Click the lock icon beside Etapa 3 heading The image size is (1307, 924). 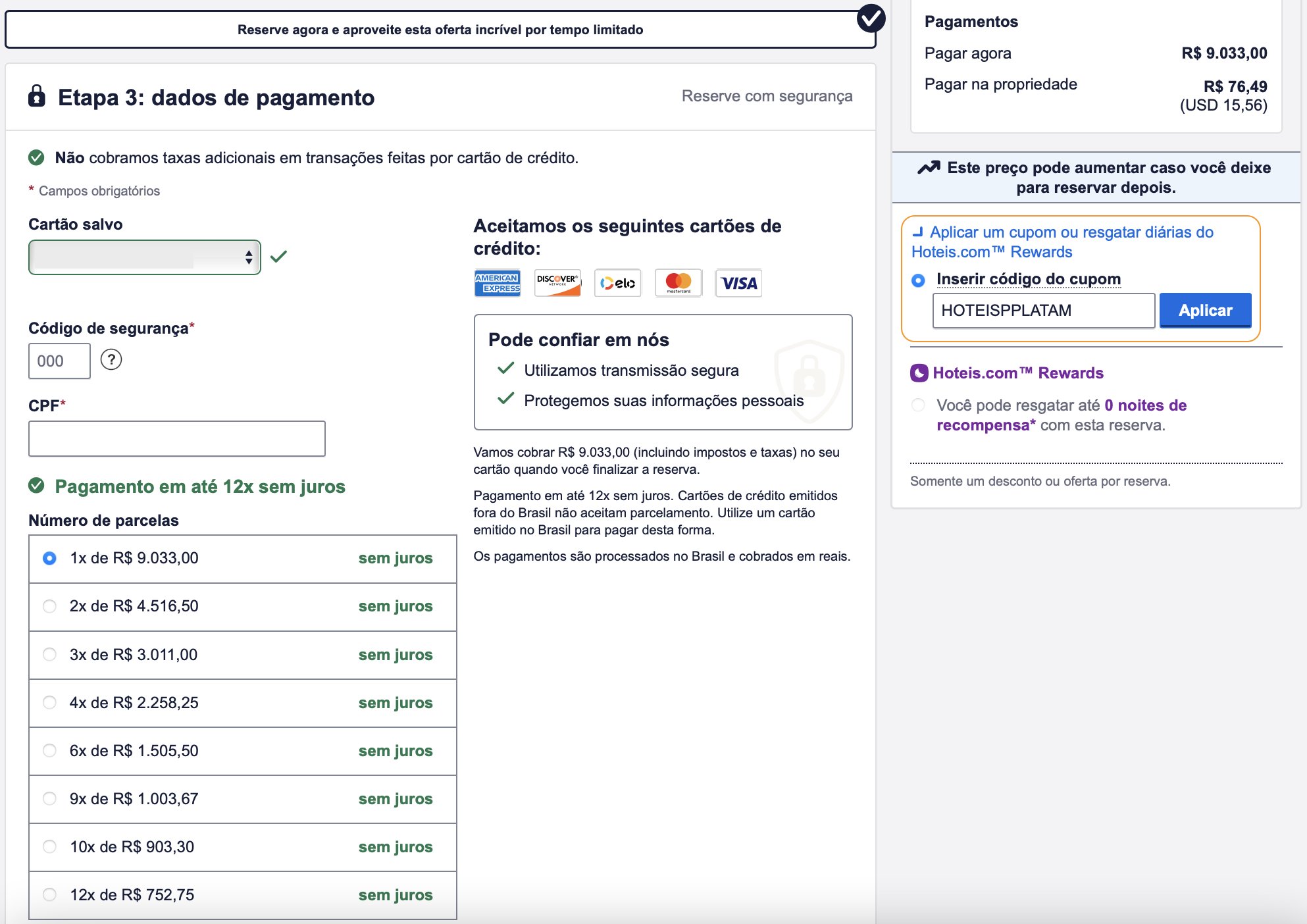point(37,96)
